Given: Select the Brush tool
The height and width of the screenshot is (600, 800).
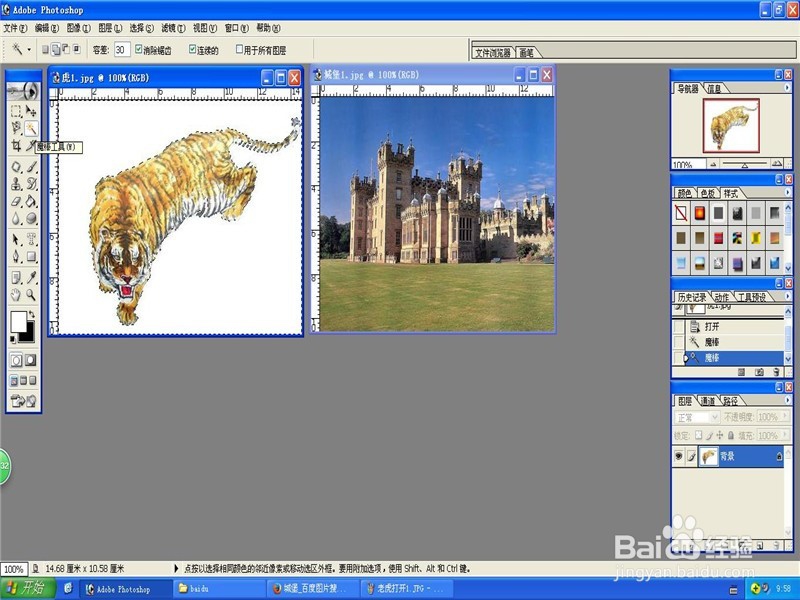Looking at the screenshot, I should 31,167.
